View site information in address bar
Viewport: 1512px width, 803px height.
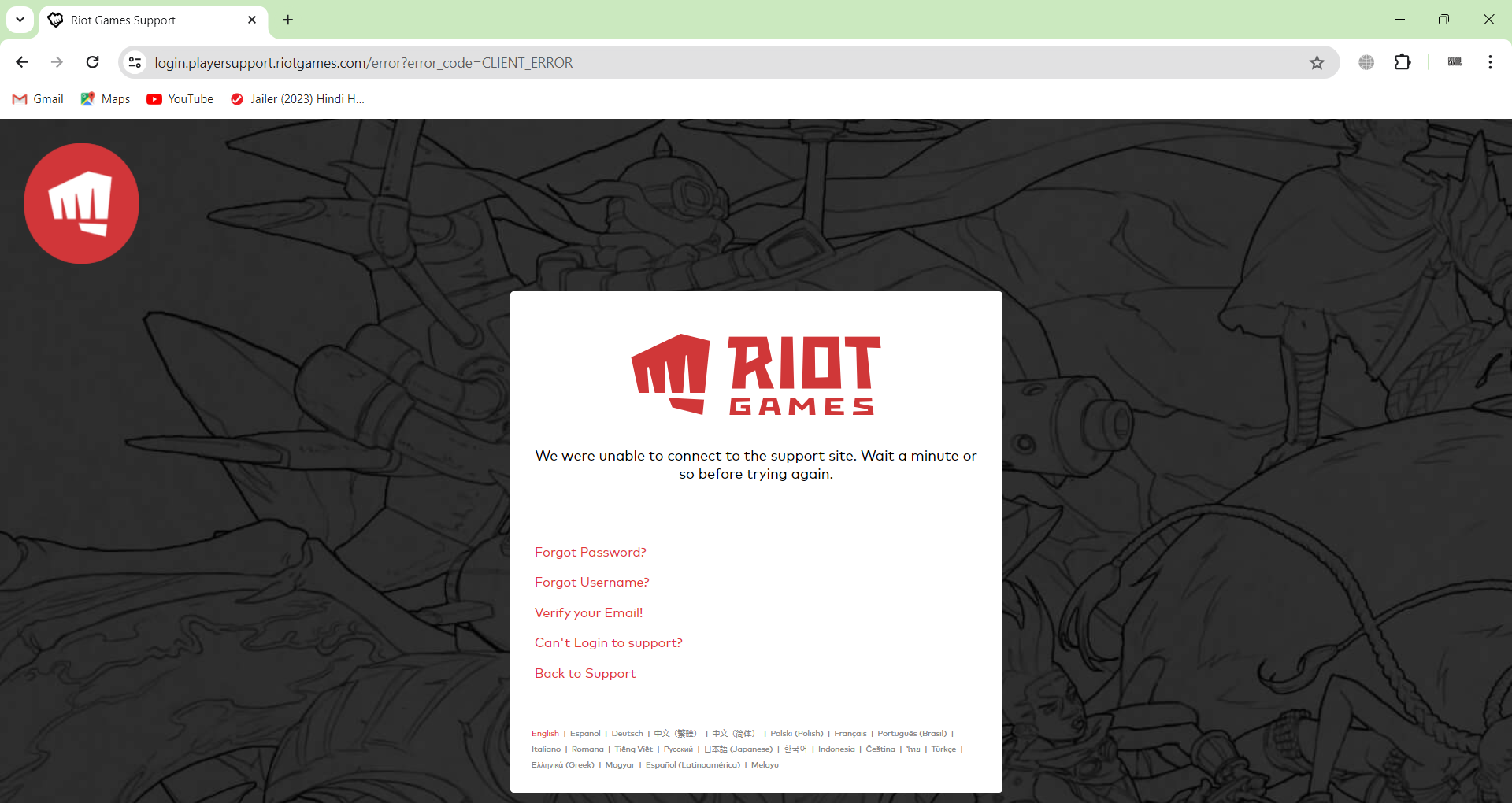[134, 62]
